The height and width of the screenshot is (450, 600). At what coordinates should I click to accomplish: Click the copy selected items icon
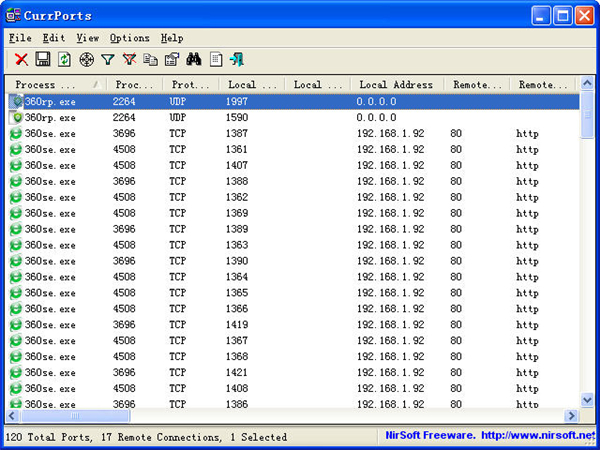pos(151,60)
